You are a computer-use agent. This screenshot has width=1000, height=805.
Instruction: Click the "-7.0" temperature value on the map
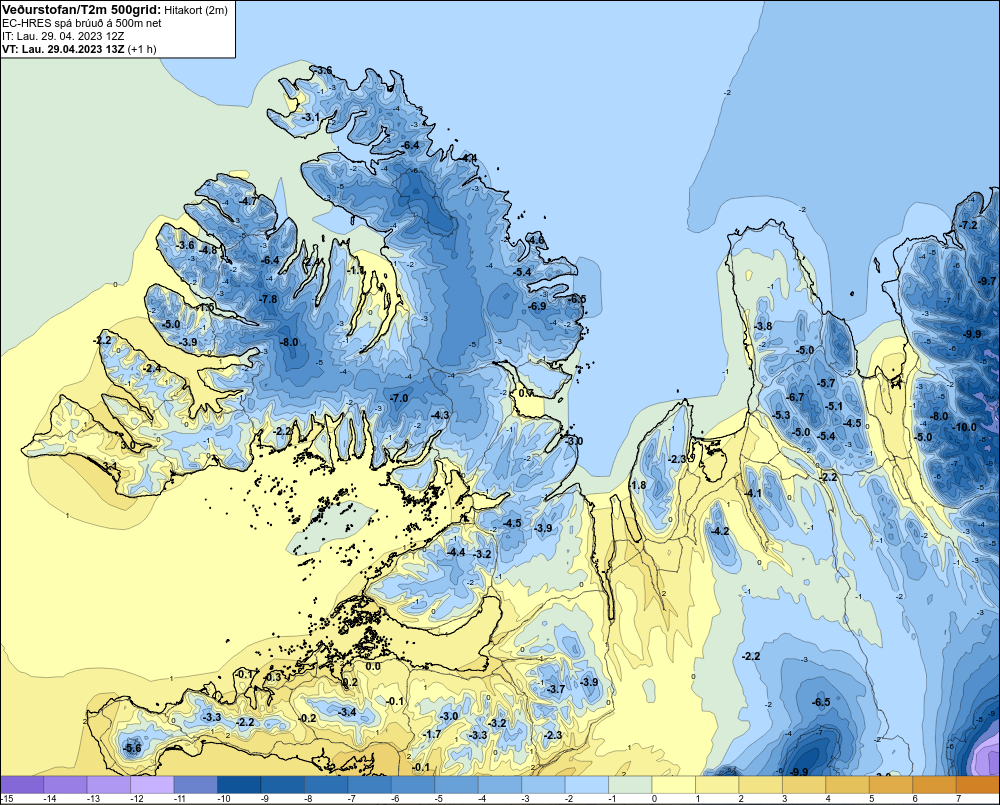pos(399,398)
